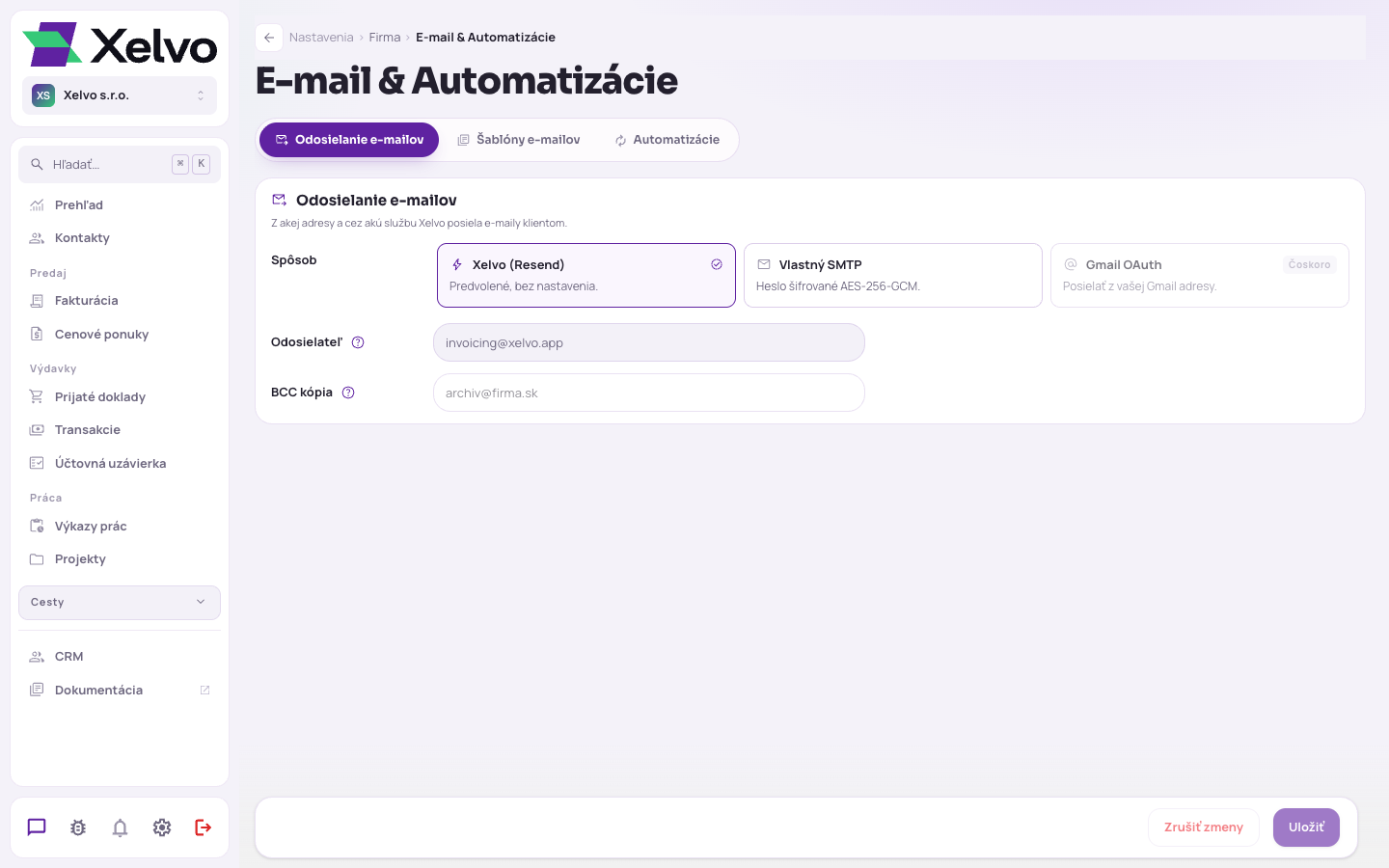
Task: Open Kontakty in the sidebar
Action: click(120, 238)
